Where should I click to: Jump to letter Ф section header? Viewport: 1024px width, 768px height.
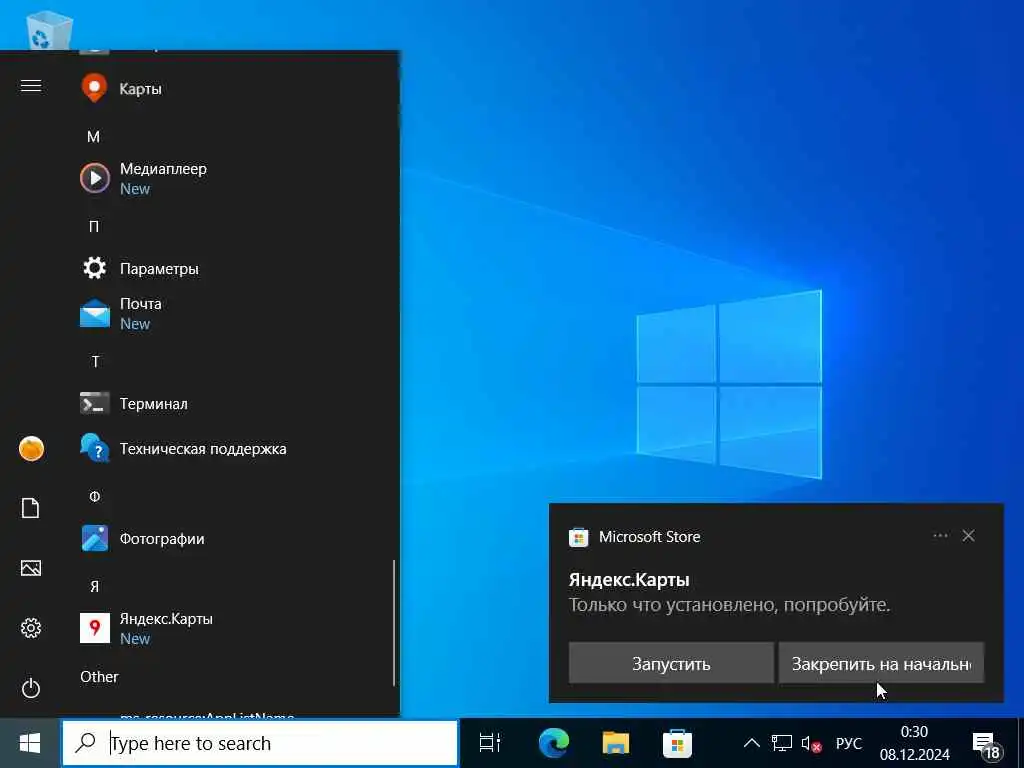95,497
